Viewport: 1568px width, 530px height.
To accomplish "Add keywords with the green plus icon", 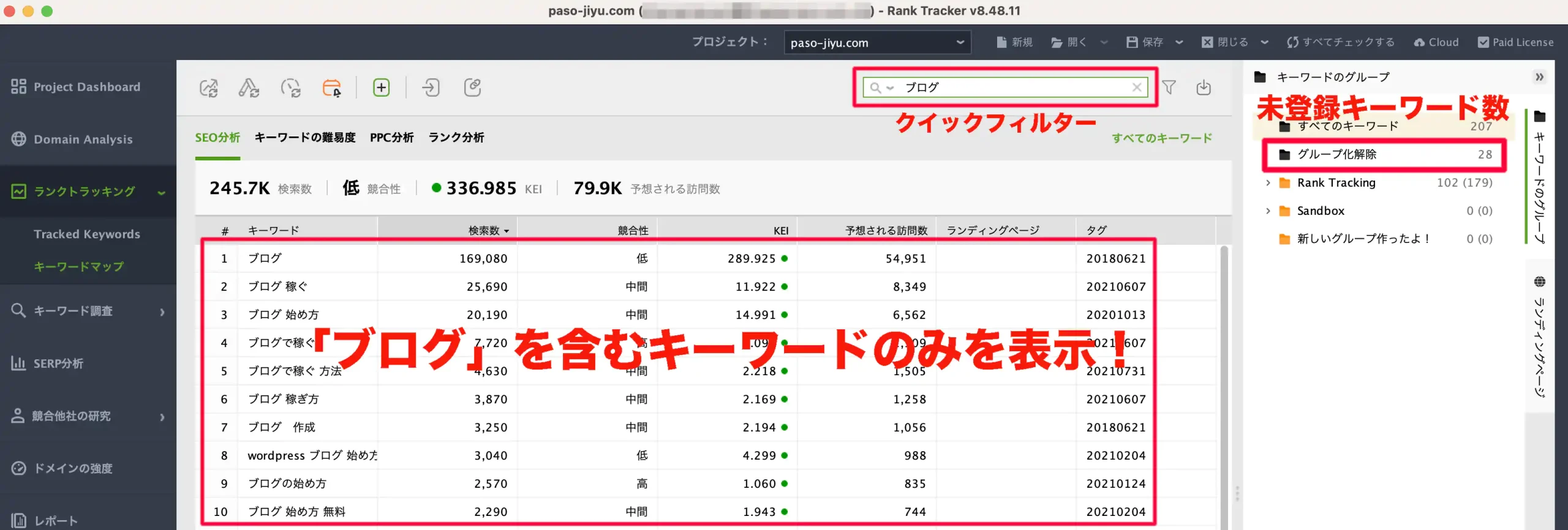I will pyautogui.click(x=381, y=88).
